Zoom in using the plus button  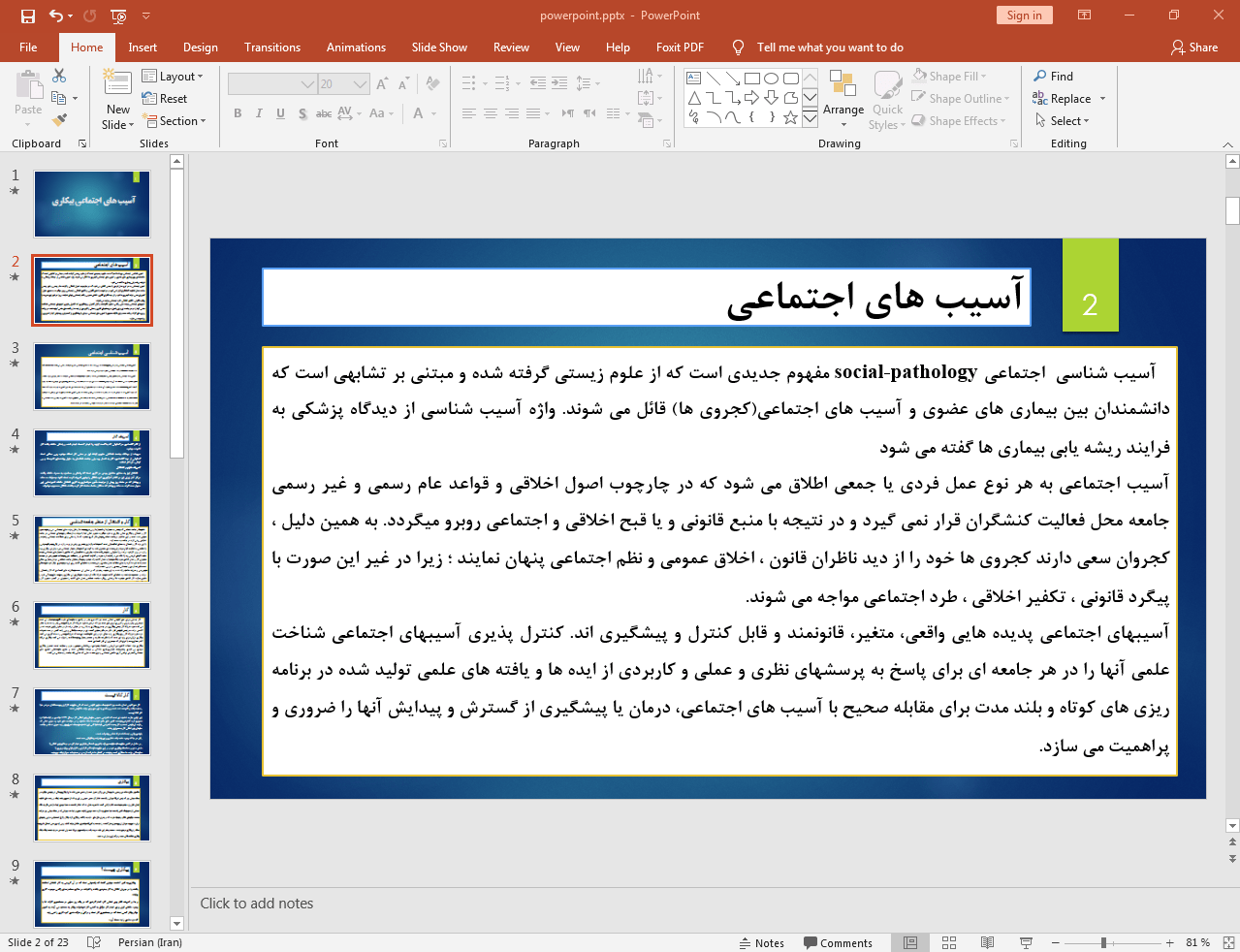1170,942
